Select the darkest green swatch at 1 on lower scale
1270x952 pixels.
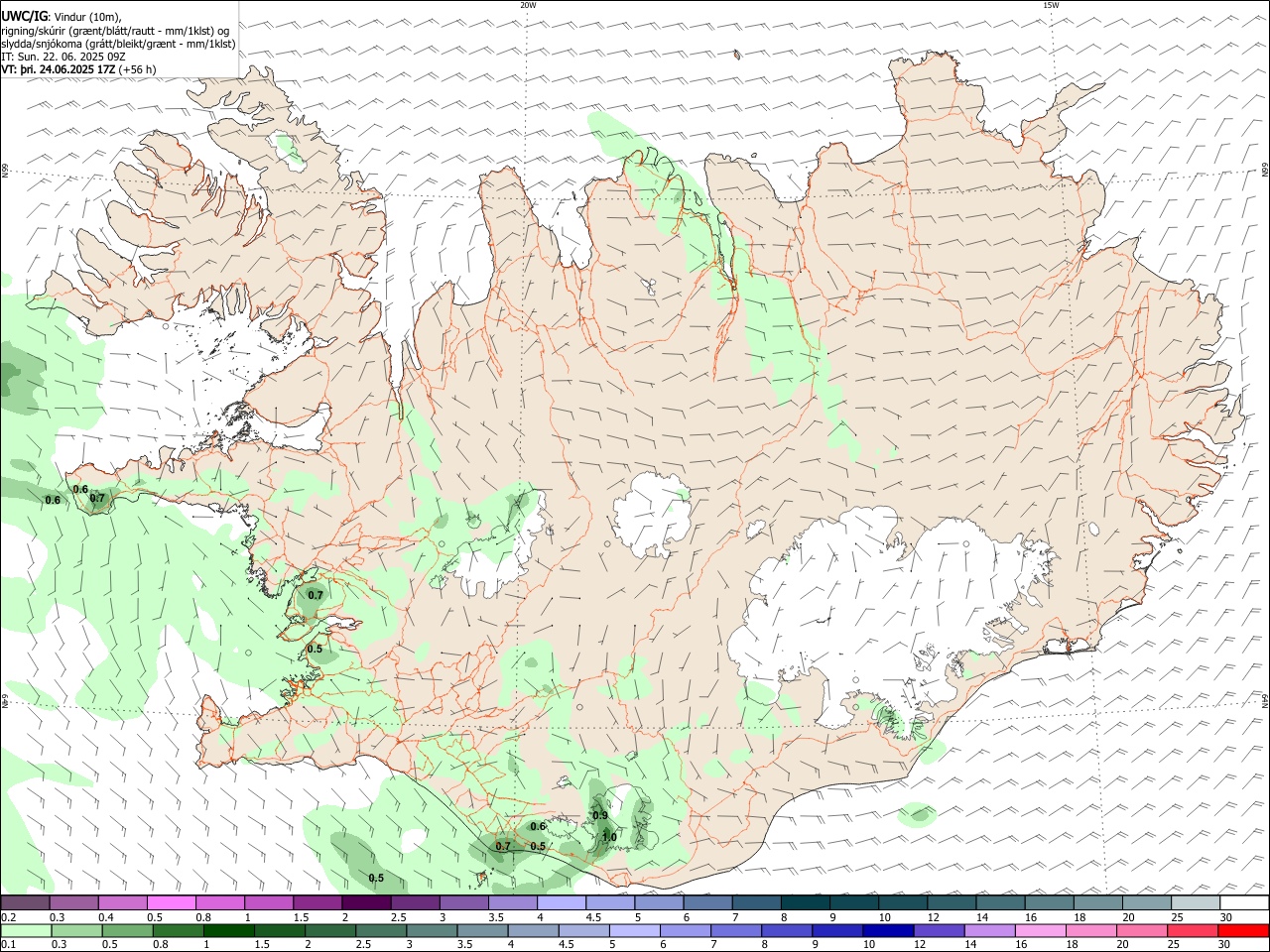pyautogui.click(x=229, y=931)
